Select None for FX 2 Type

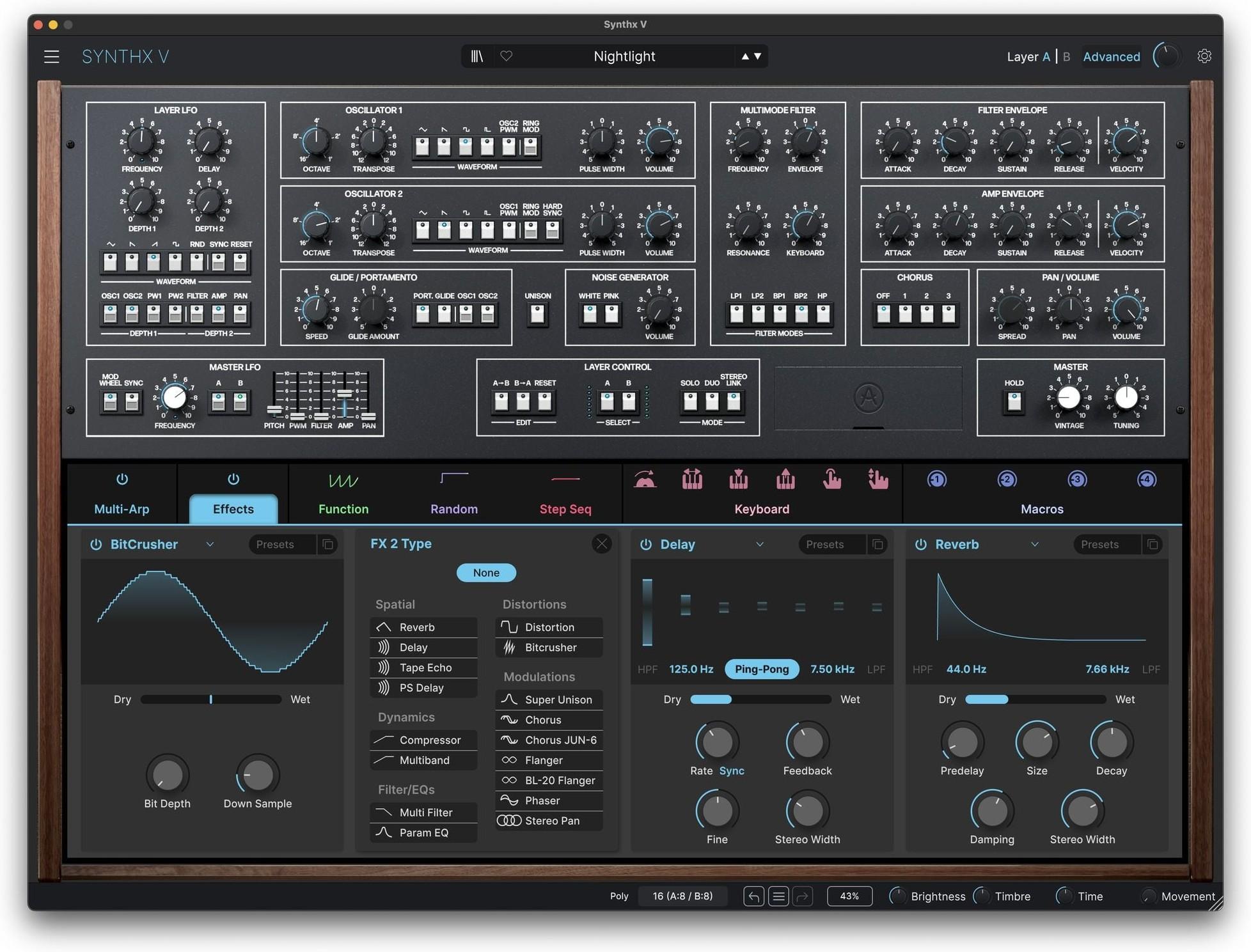486,572
